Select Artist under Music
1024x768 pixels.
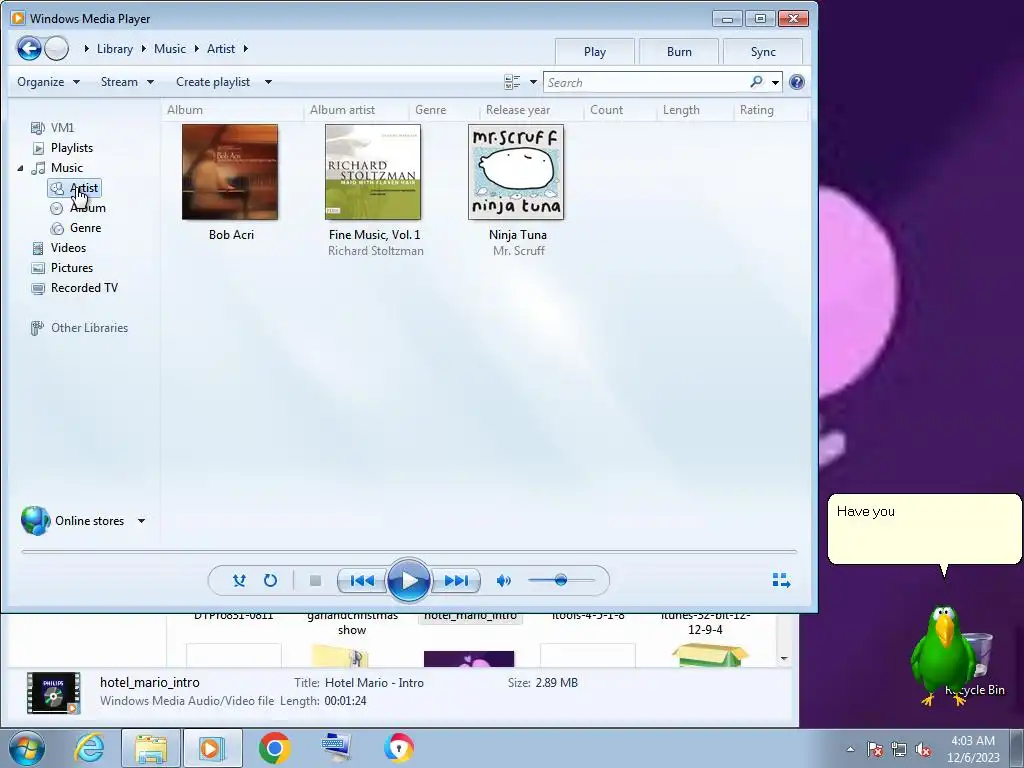click(74, 188)
